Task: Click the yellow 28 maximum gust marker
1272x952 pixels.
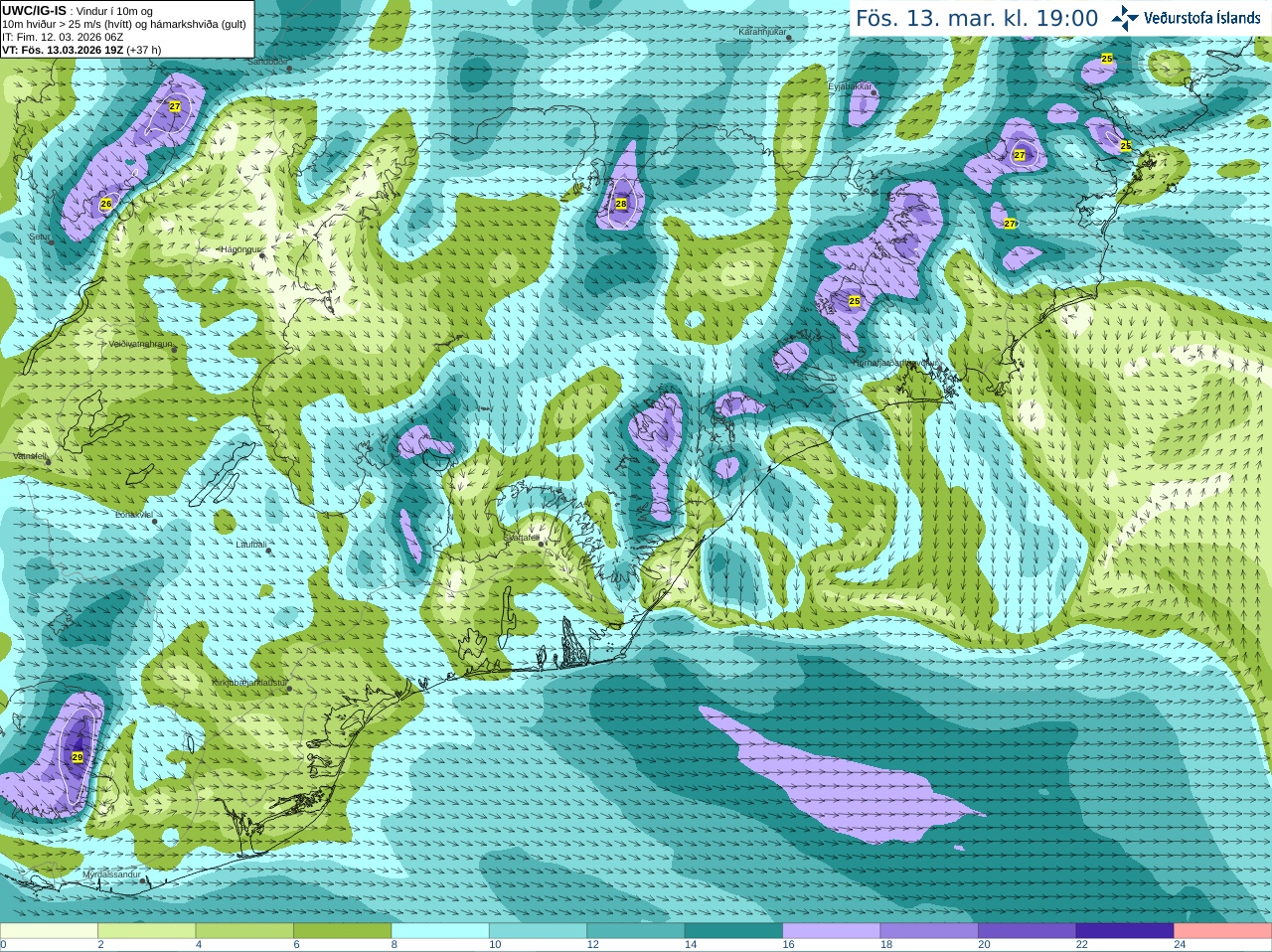Action: pos(621,204)
